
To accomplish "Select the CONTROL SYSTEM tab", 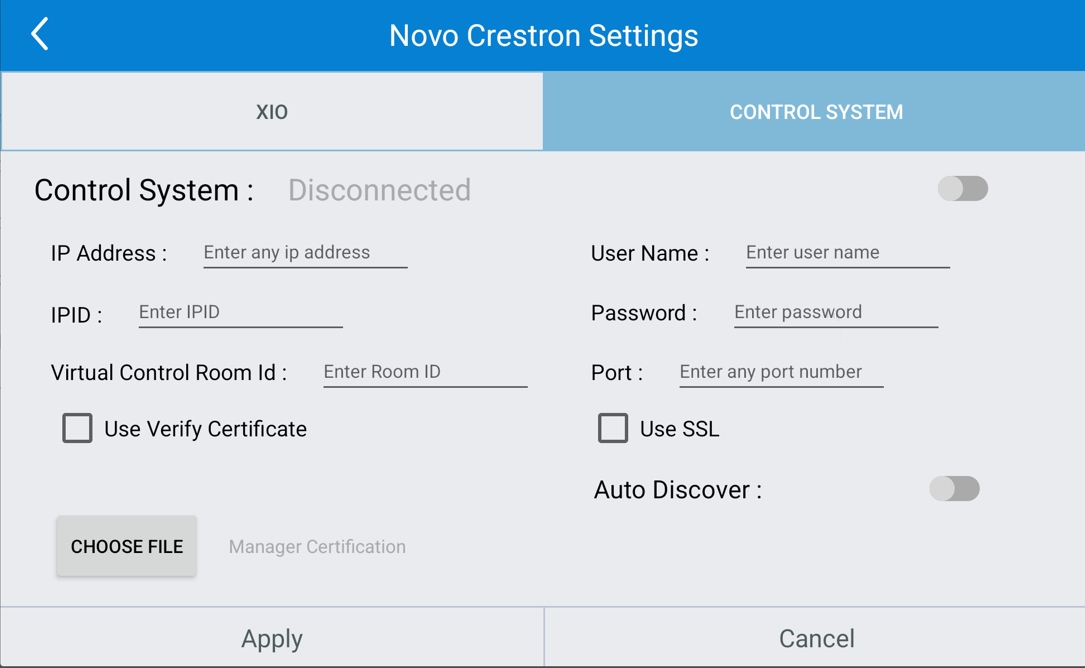I will (x=815, y=112).
